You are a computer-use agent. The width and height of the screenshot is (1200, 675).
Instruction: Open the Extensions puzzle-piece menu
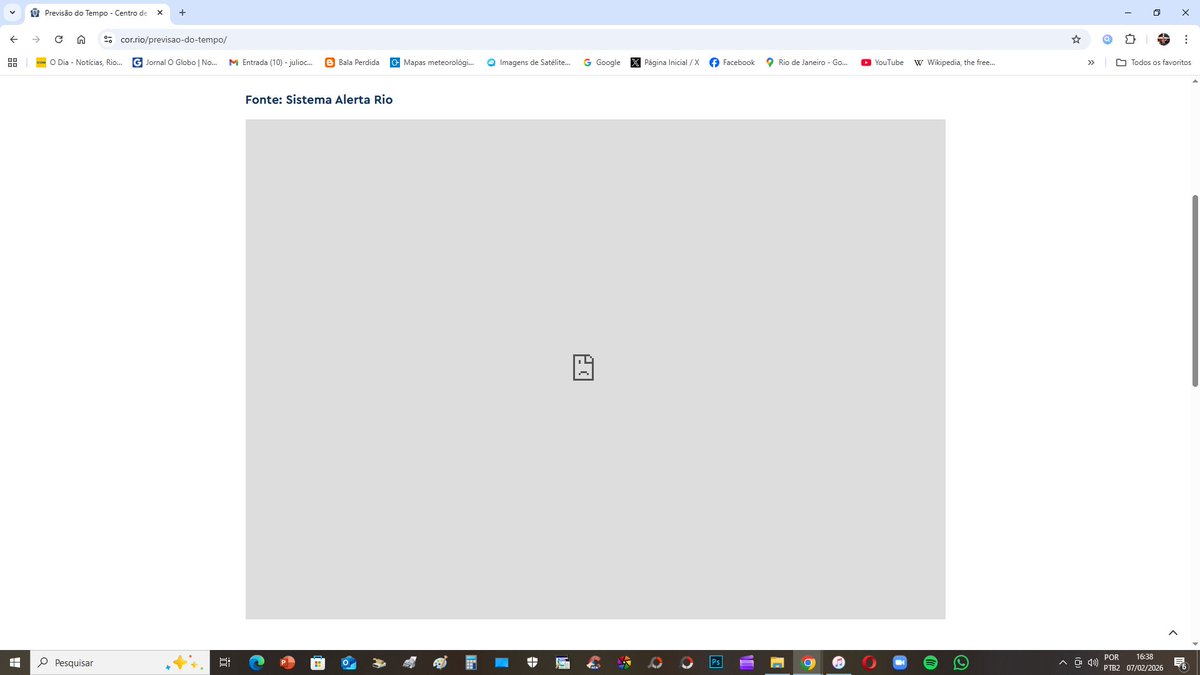(1130, 39)
